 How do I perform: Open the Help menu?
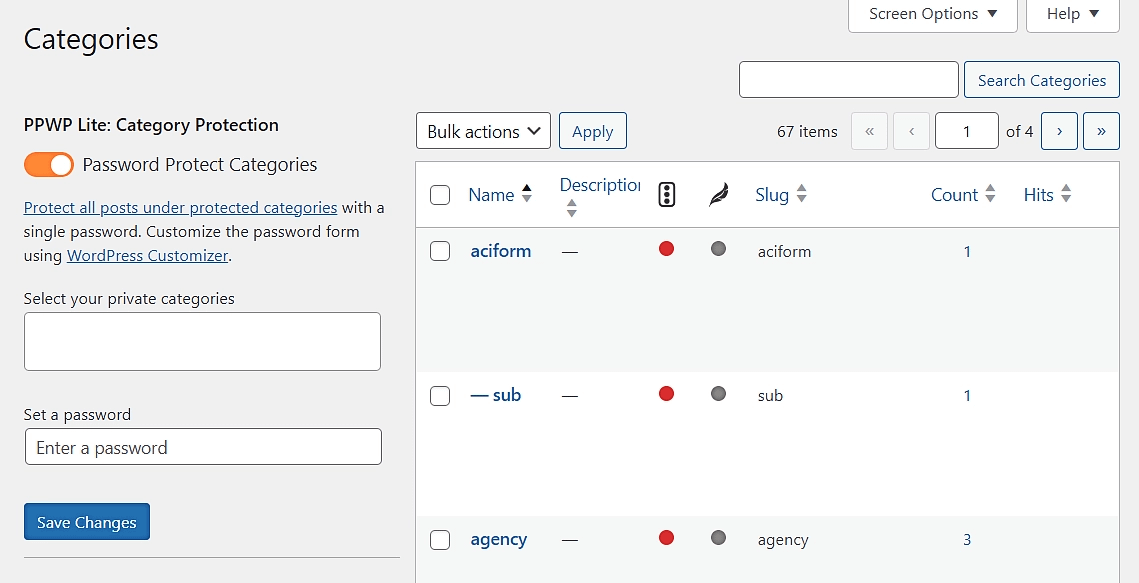pyautogui.click(x=1071, y=13)
